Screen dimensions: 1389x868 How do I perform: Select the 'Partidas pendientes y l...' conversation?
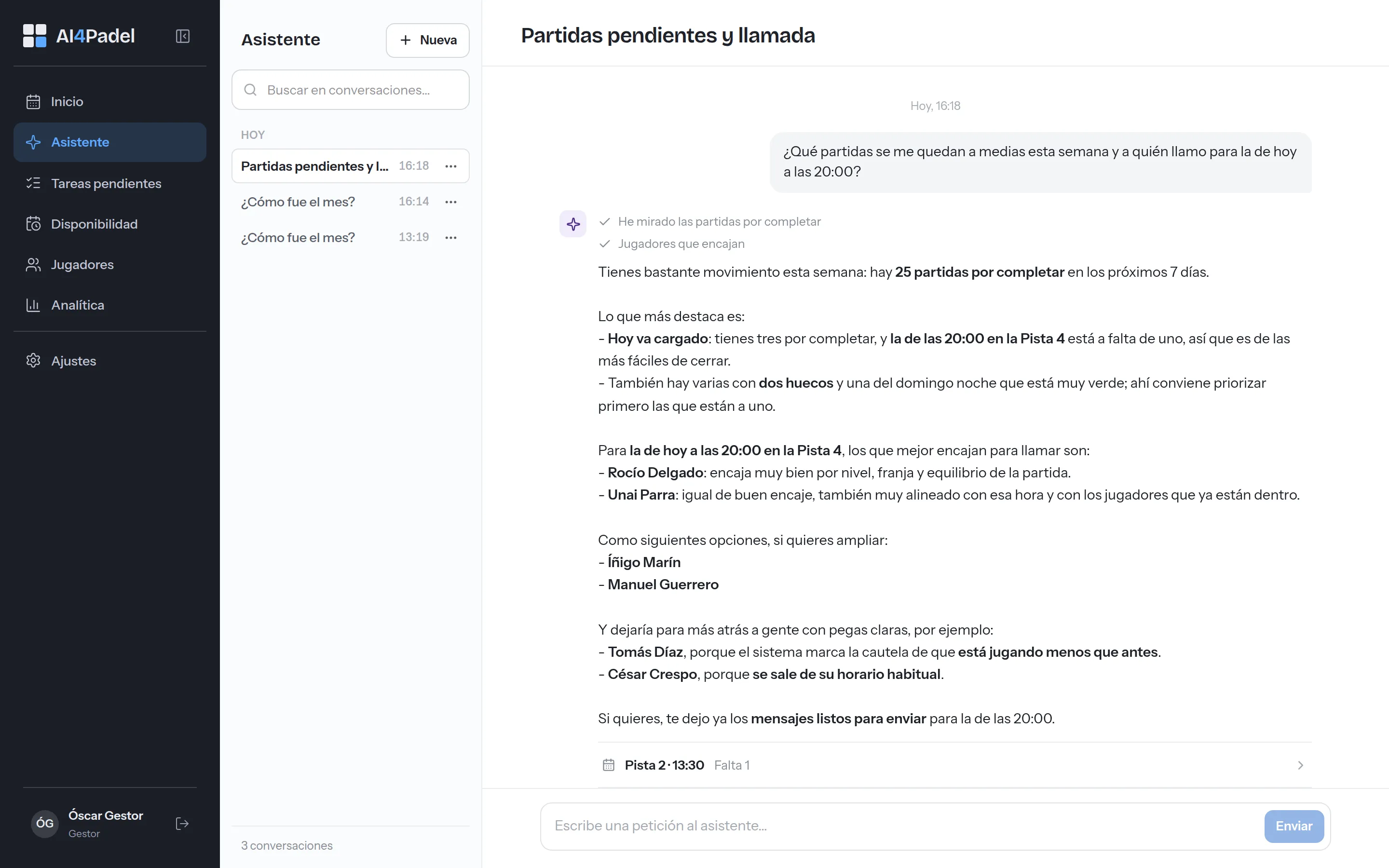350,166
